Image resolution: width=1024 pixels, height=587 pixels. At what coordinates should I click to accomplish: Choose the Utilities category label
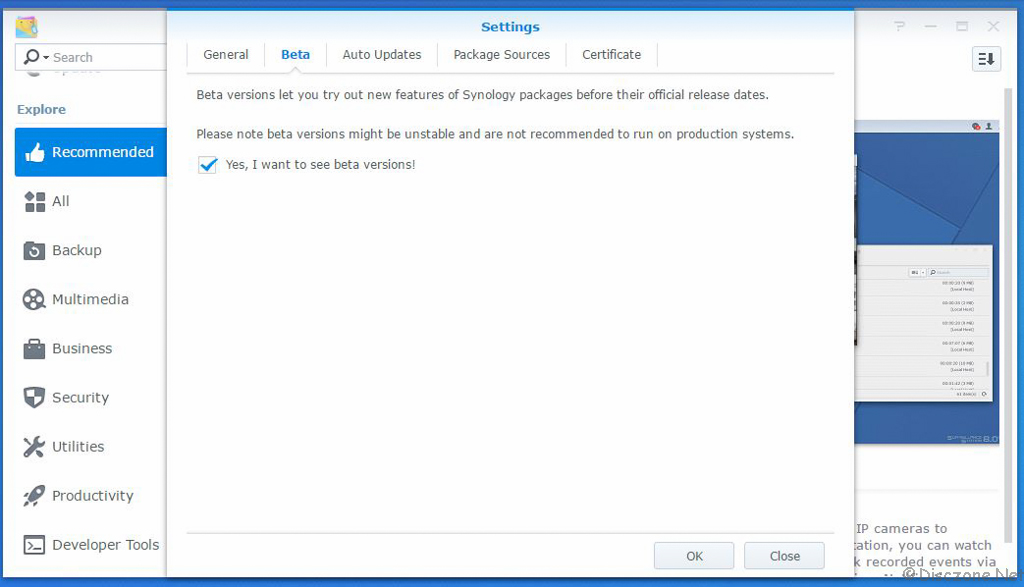[x=78, y=447]
